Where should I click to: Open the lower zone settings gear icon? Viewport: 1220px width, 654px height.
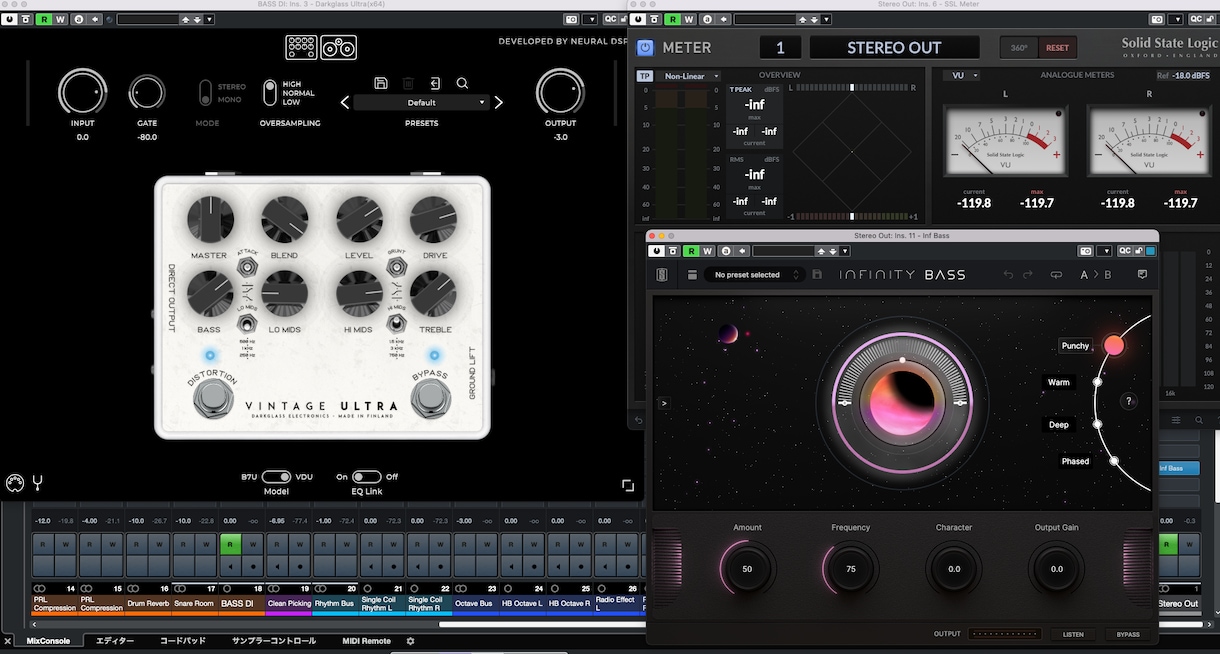tap(410, 641)
